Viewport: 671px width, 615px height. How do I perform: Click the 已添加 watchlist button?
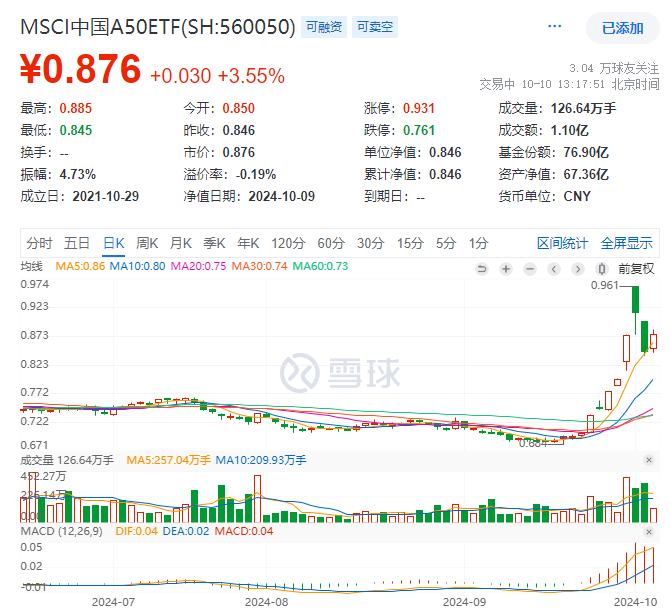(623, 28)
